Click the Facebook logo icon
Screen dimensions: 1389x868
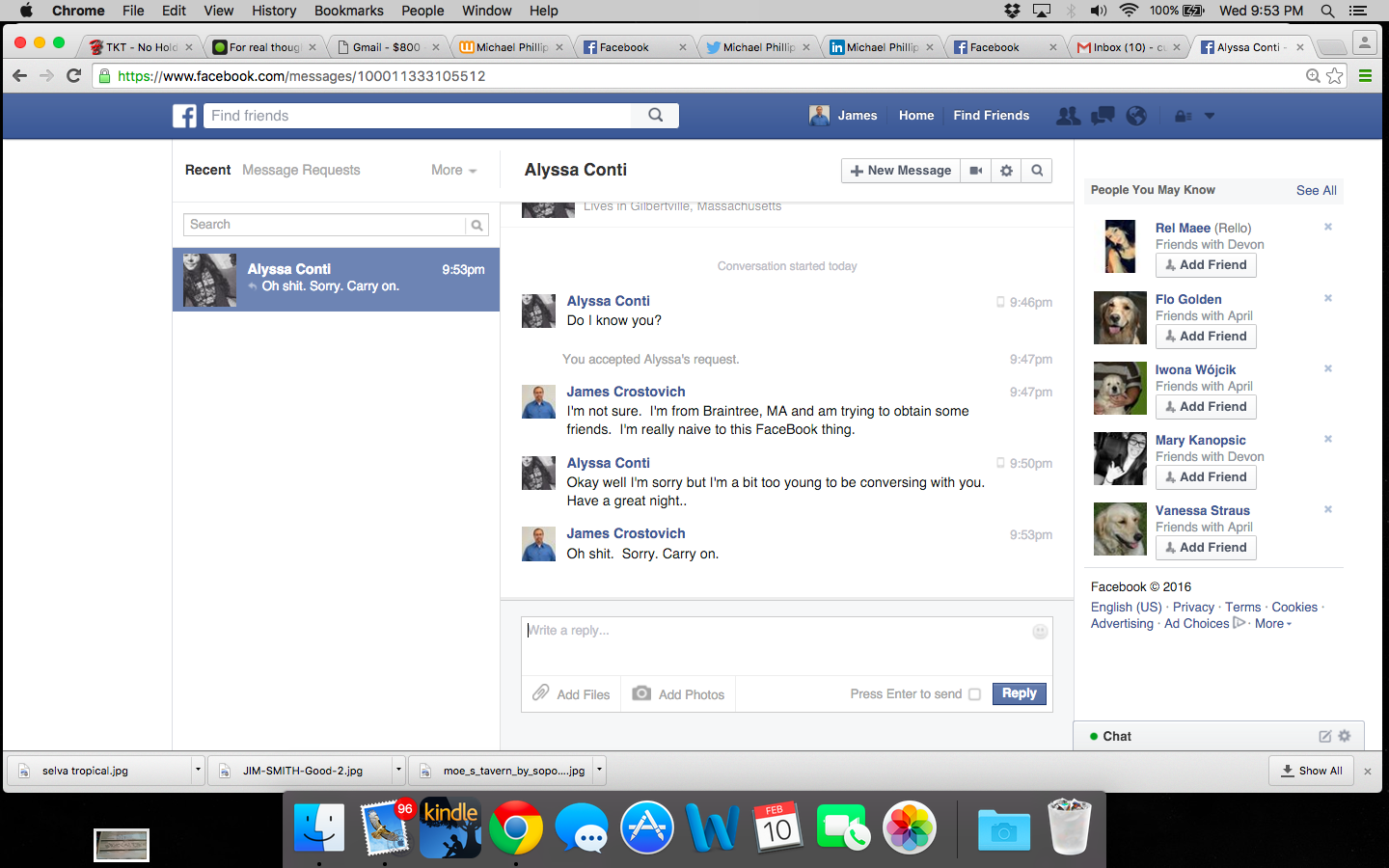185,116
